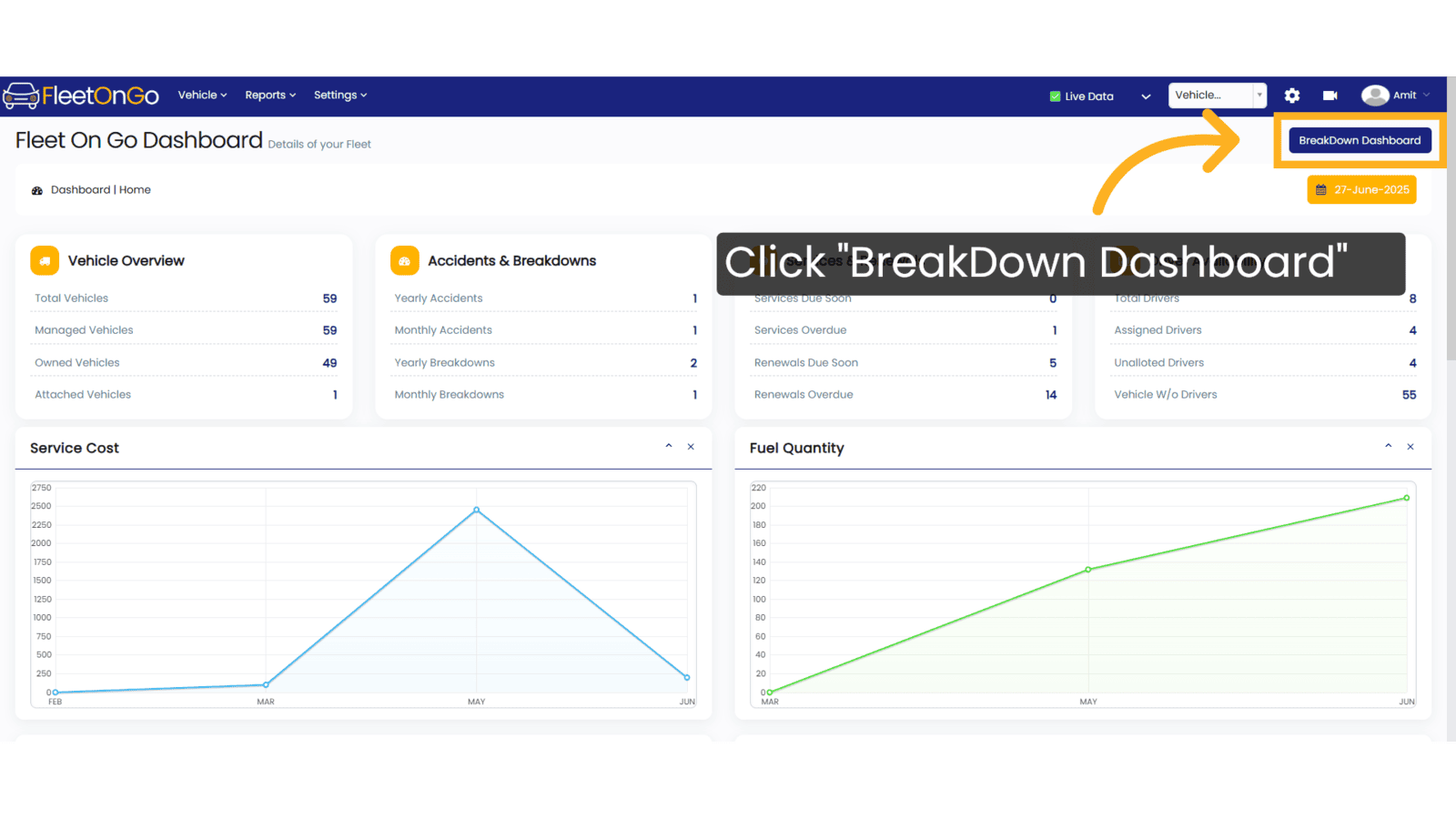Open the Reports menu

tap(270, 95)
